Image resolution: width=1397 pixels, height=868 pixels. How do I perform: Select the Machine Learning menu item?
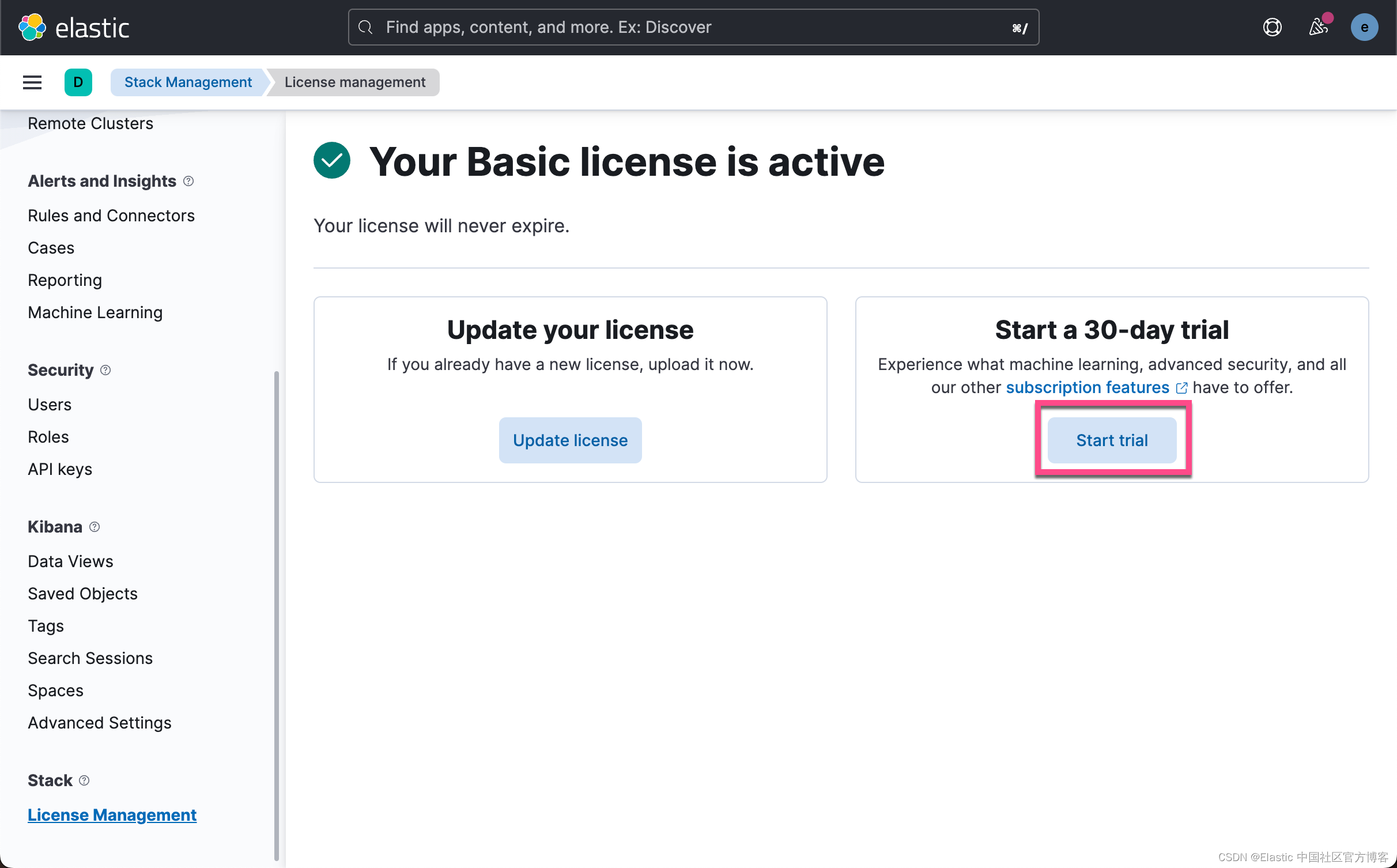[94, 312]
